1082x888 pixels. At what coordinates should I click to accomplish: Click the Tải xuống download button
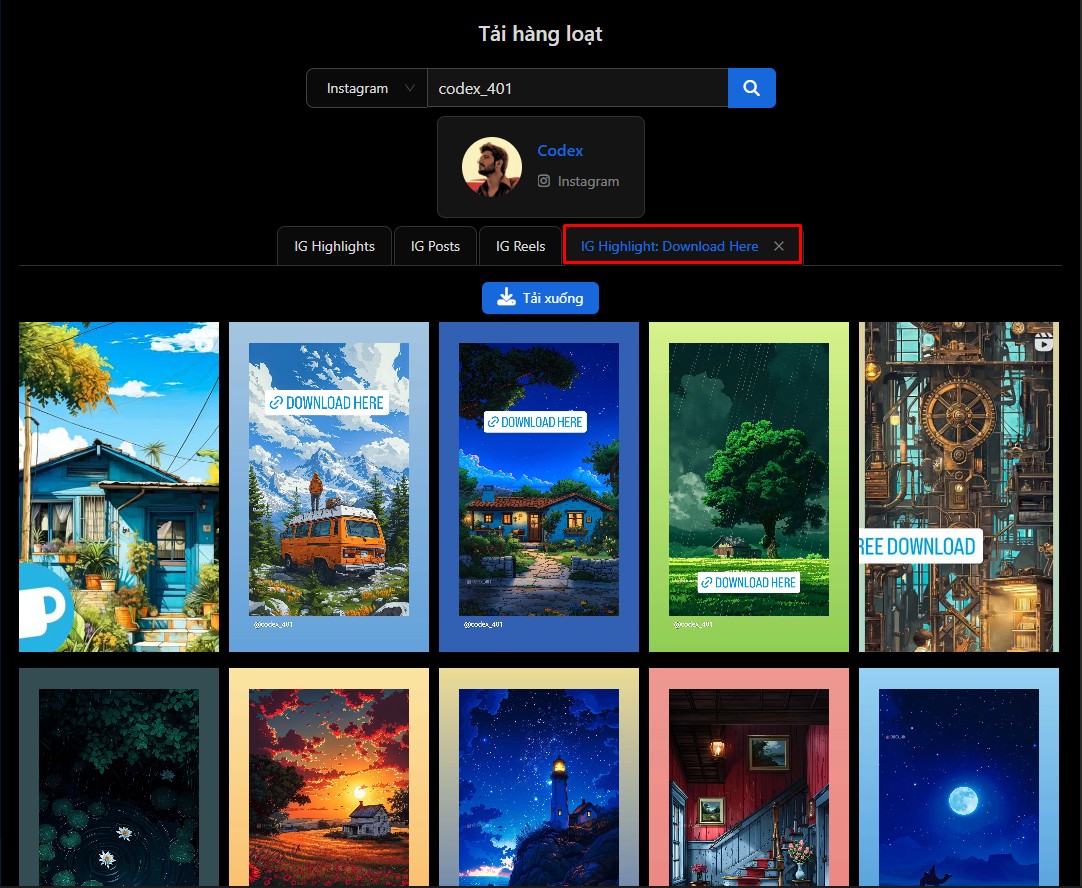(x=540, y=298)
